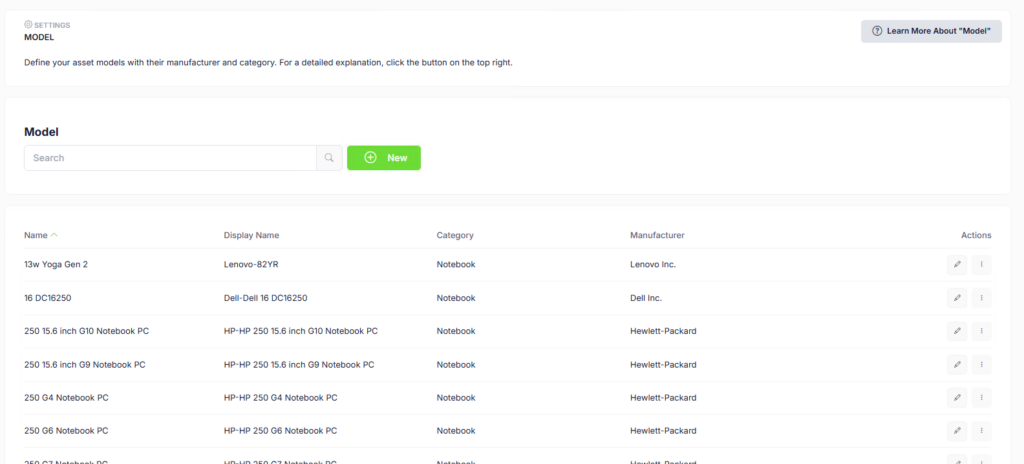The image size is (1024, 464).
Task: Open more options for 16 DC16250
Action: click(981, 298)
